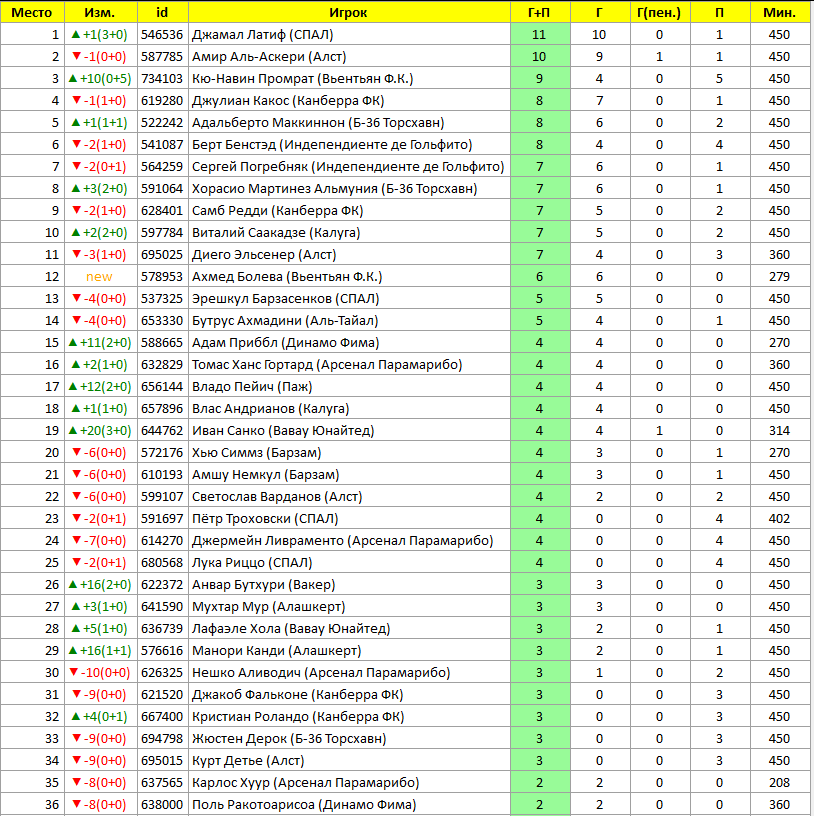
Task: Select 'Диего Эльсенер (Алст)' cell
Action: pyautogui.click(x=349, y=254)
